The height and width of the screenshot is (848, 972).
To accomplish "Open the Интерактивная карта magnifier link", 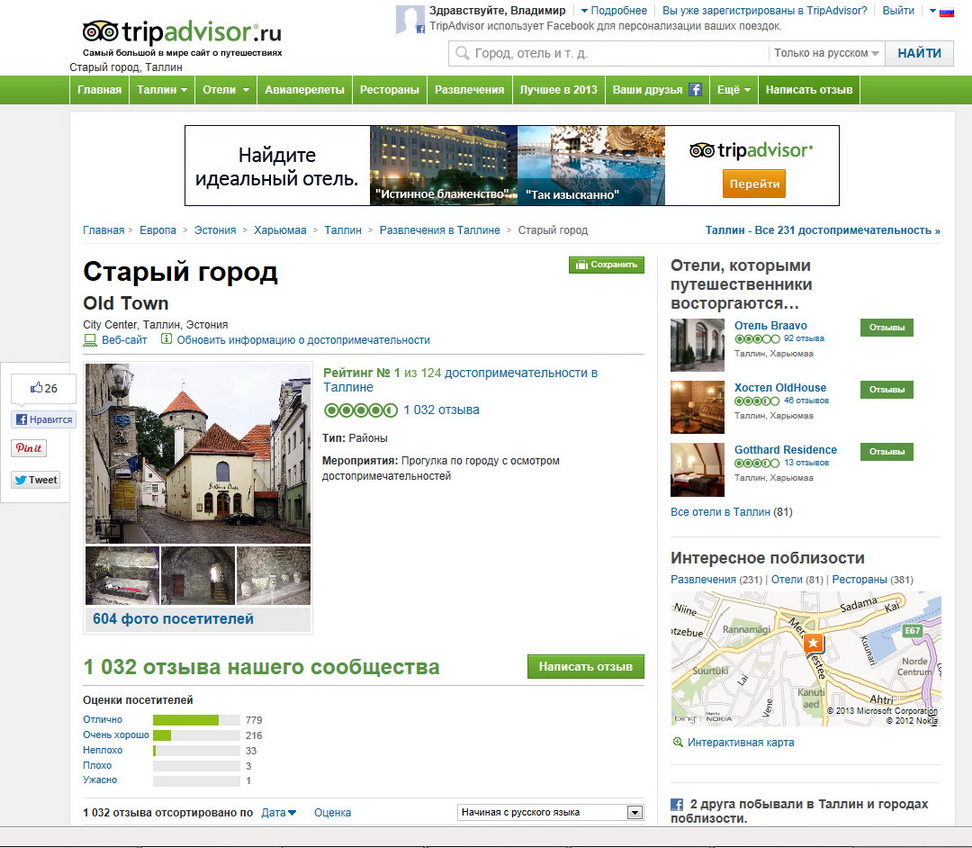I will pyautogui.click(x=679, y=742).
